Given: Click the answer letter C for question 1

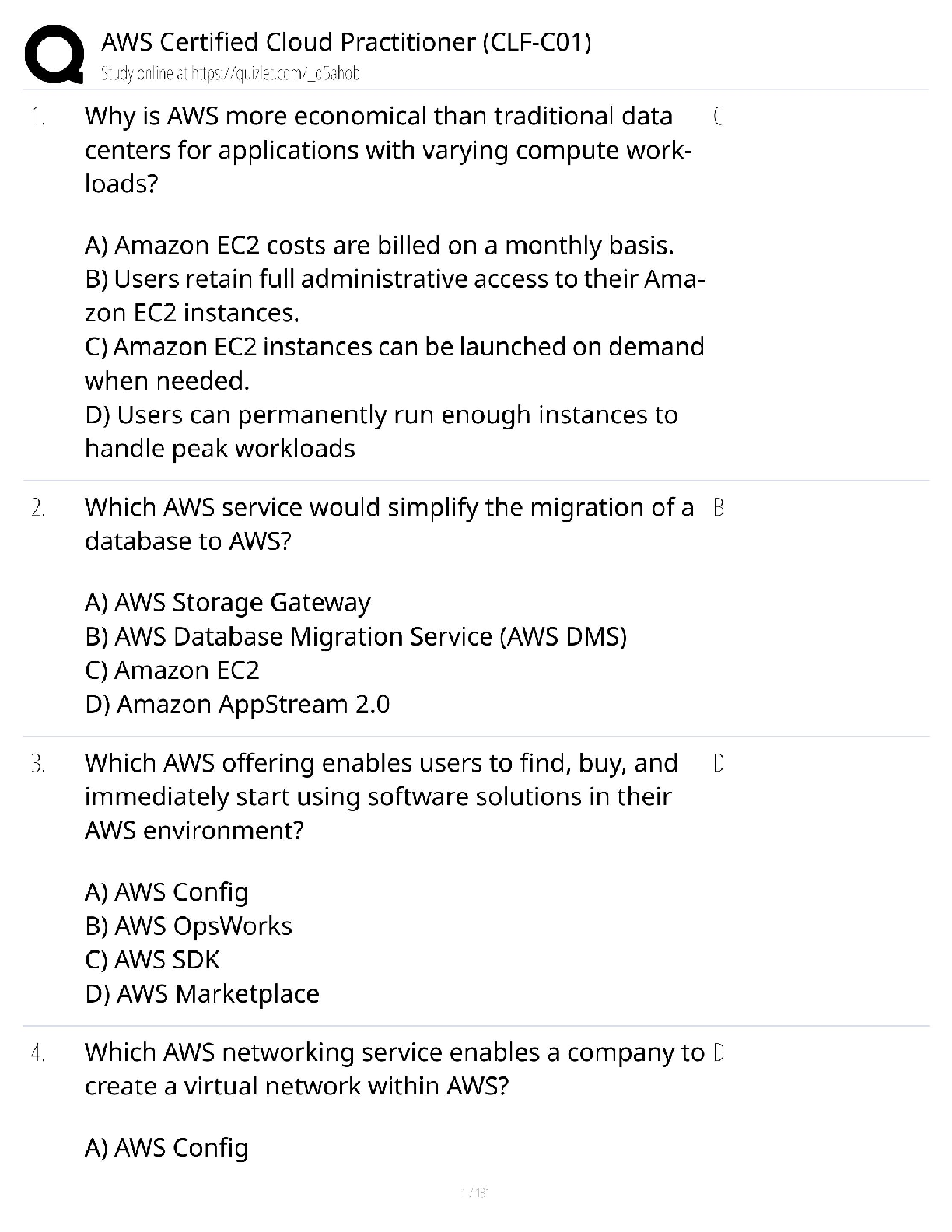Looking at the screenshot, I should coord(718,117).
